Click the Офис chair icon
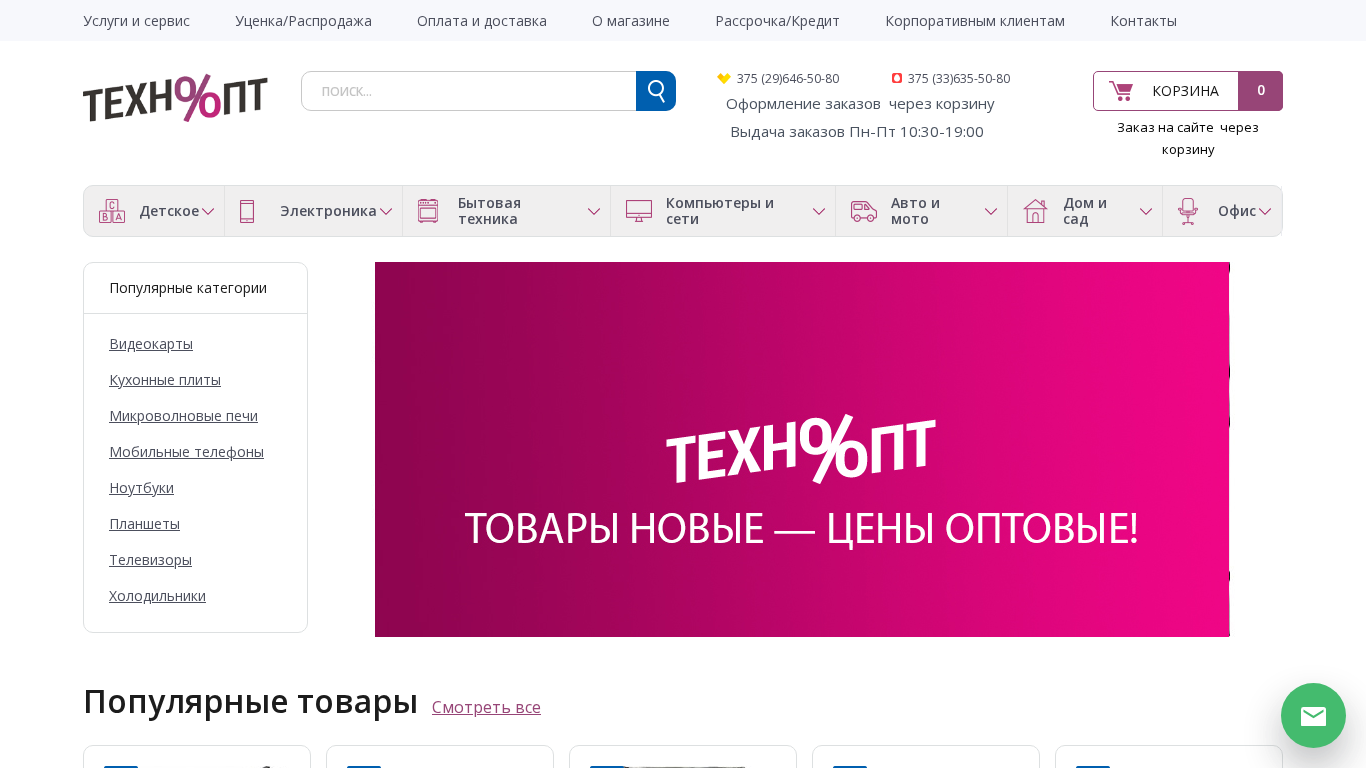Screen dimensions: 1366x768 click(x=1188, y=211)
